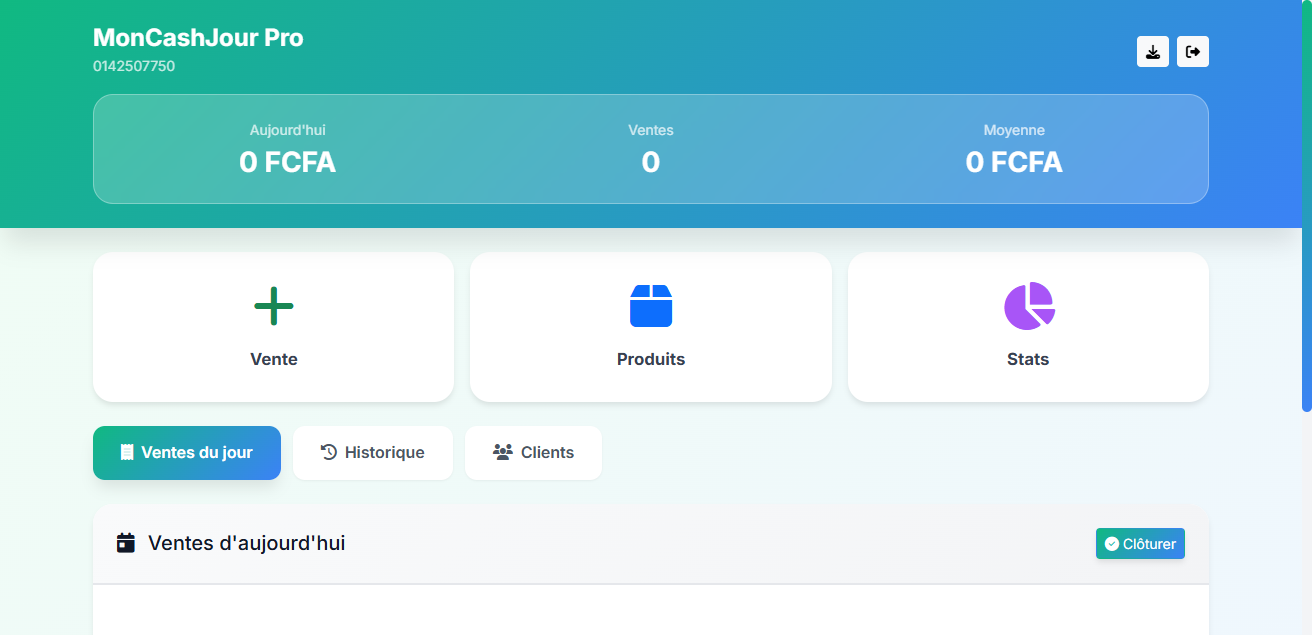1312x635 pixels.
Task: Click the green plus icon for Vente
Action: tap(273, 306)
